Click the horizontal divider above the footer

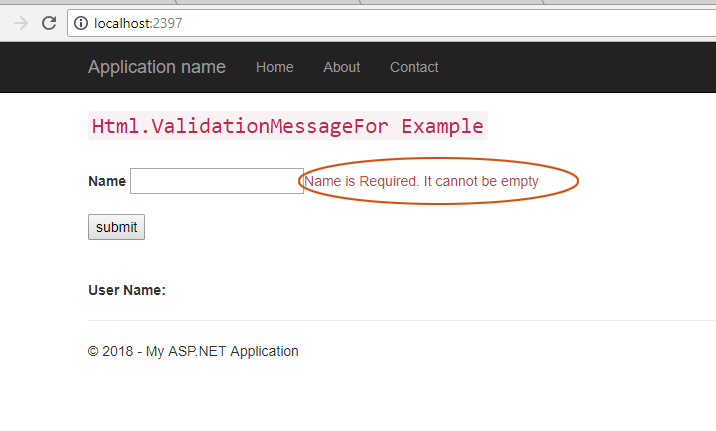[400, 320]
